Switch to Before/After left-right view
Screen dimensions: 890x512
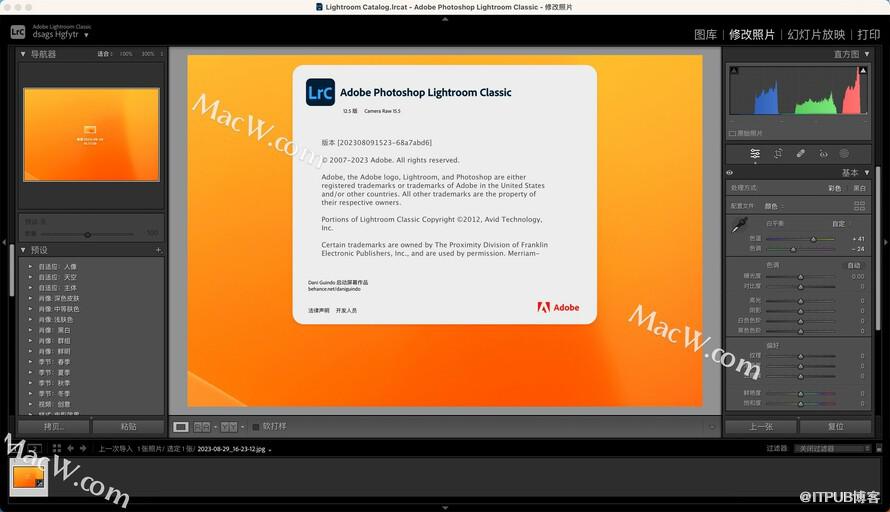[202, 427]
